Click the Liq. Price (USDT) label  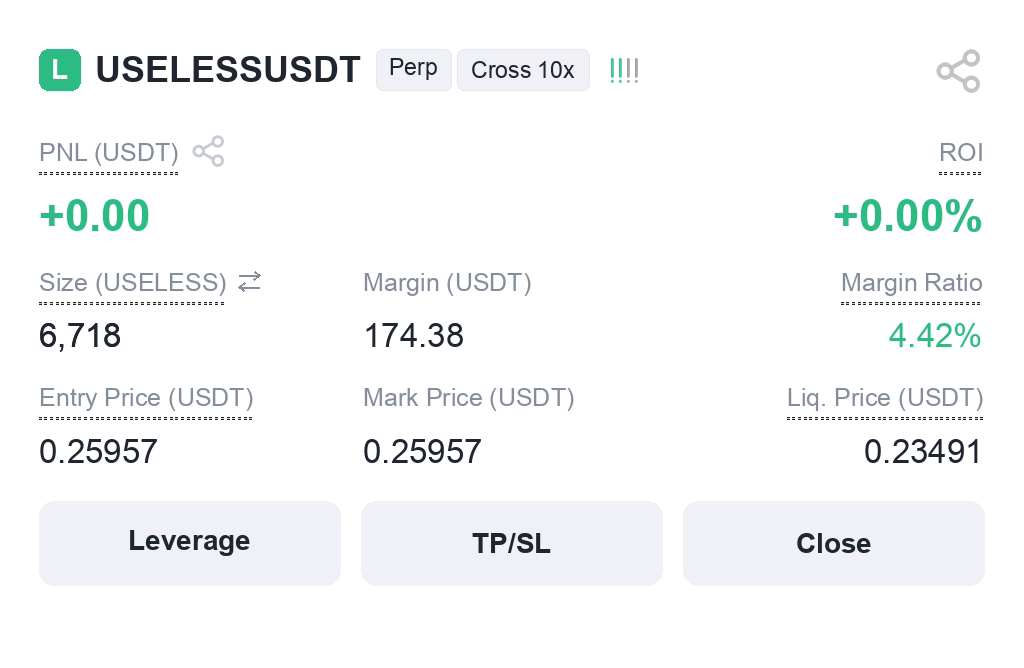(885, 398)
